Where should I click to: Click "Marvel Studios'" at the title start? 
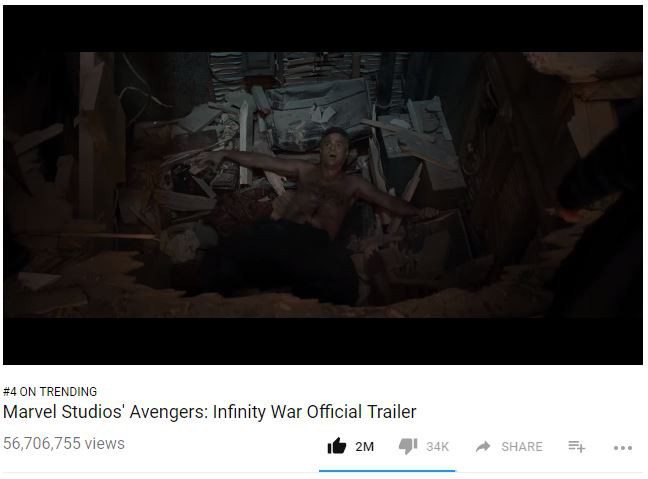[64, 412]
